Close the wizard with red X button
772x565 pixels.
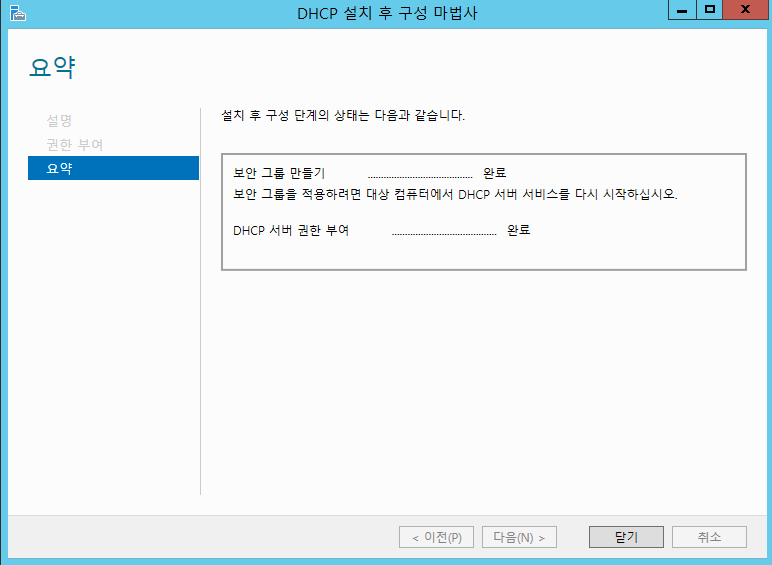[746, 10]
